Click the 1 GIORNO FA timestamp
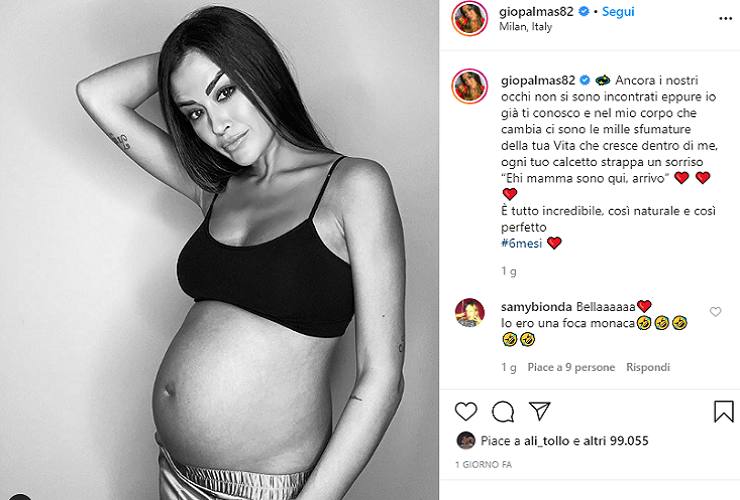Image resolution: width=740 pixels, height=500 pixels. (x=483, y=465)
